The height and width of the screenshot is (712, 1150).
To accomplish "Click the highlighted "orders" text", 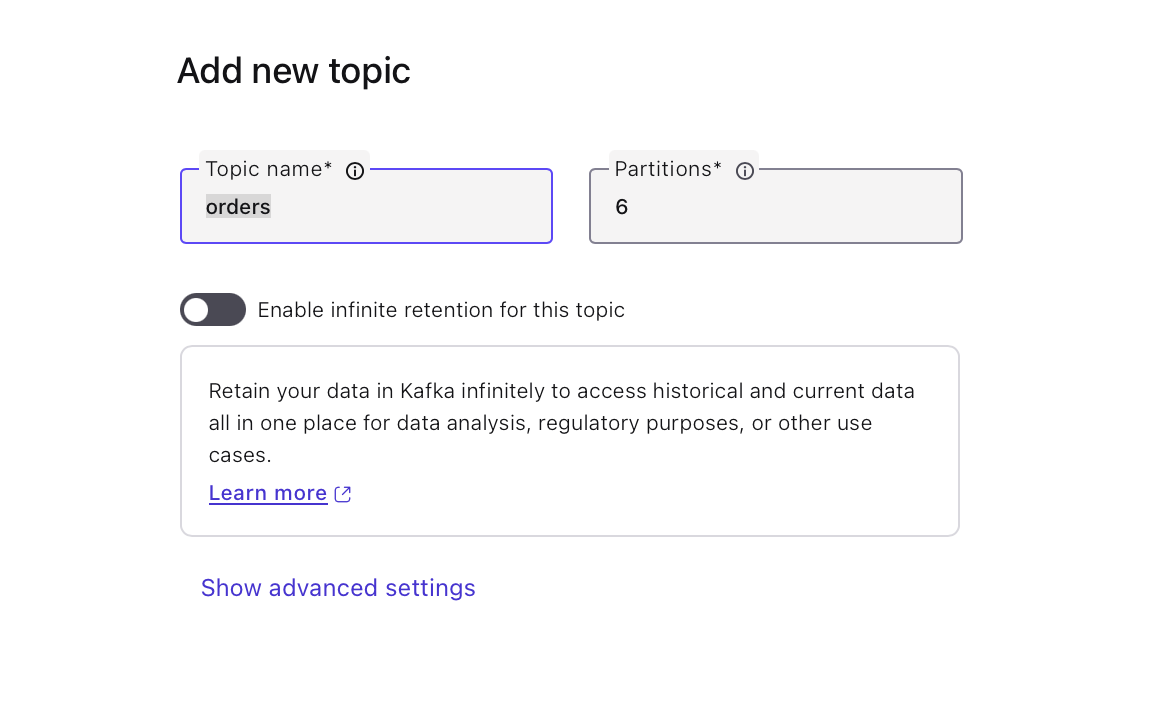I will pos(238,207).
